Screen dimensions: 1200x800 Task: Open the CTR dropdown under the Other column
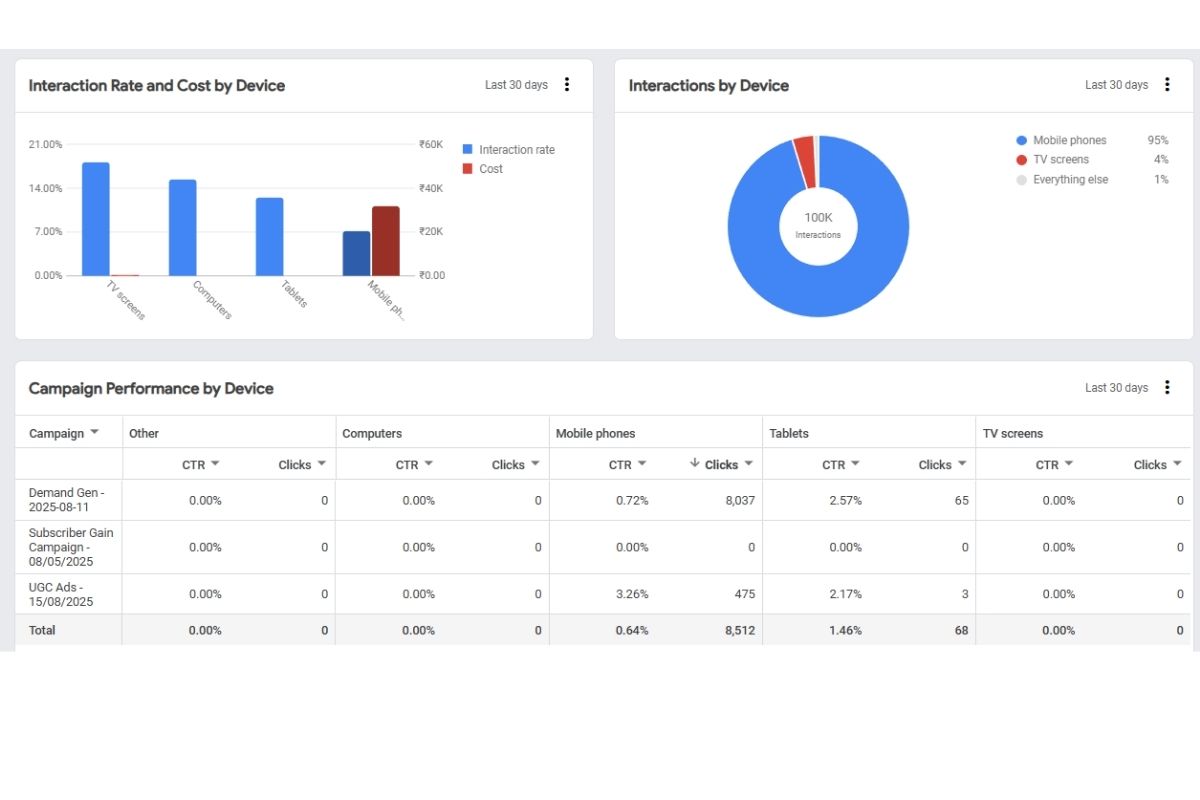[215, 464]
